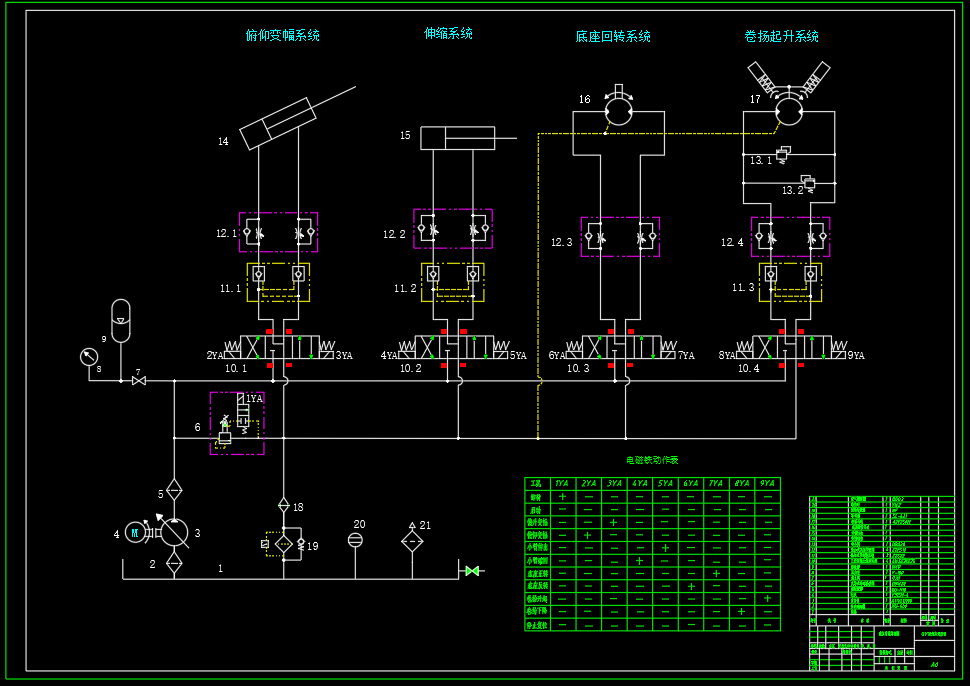Click the 9YA solenoid label beside valve 10.4

pos(856,356)
